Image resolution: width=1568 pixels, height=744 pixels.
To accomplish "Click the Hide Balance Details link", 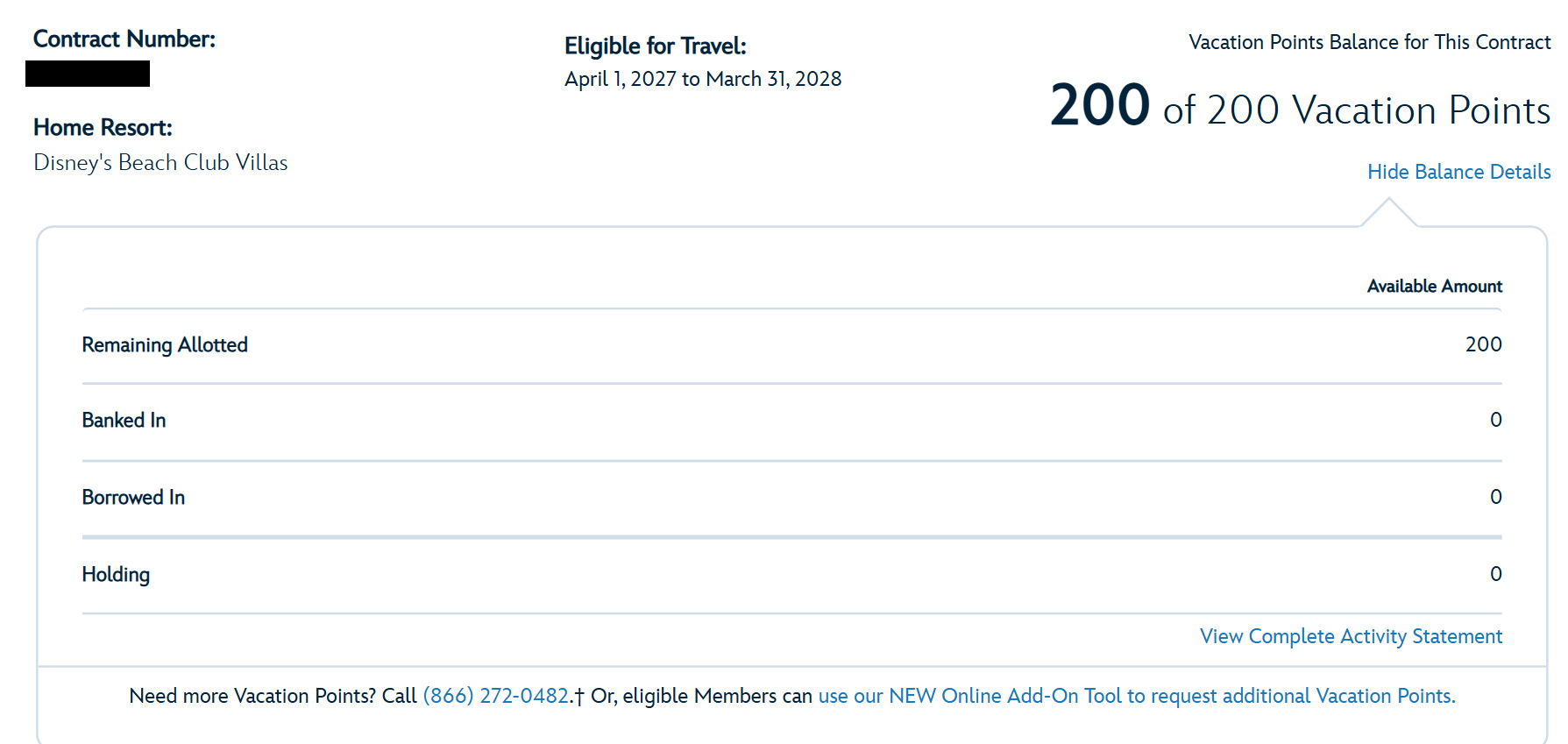I will point(1458,172).
